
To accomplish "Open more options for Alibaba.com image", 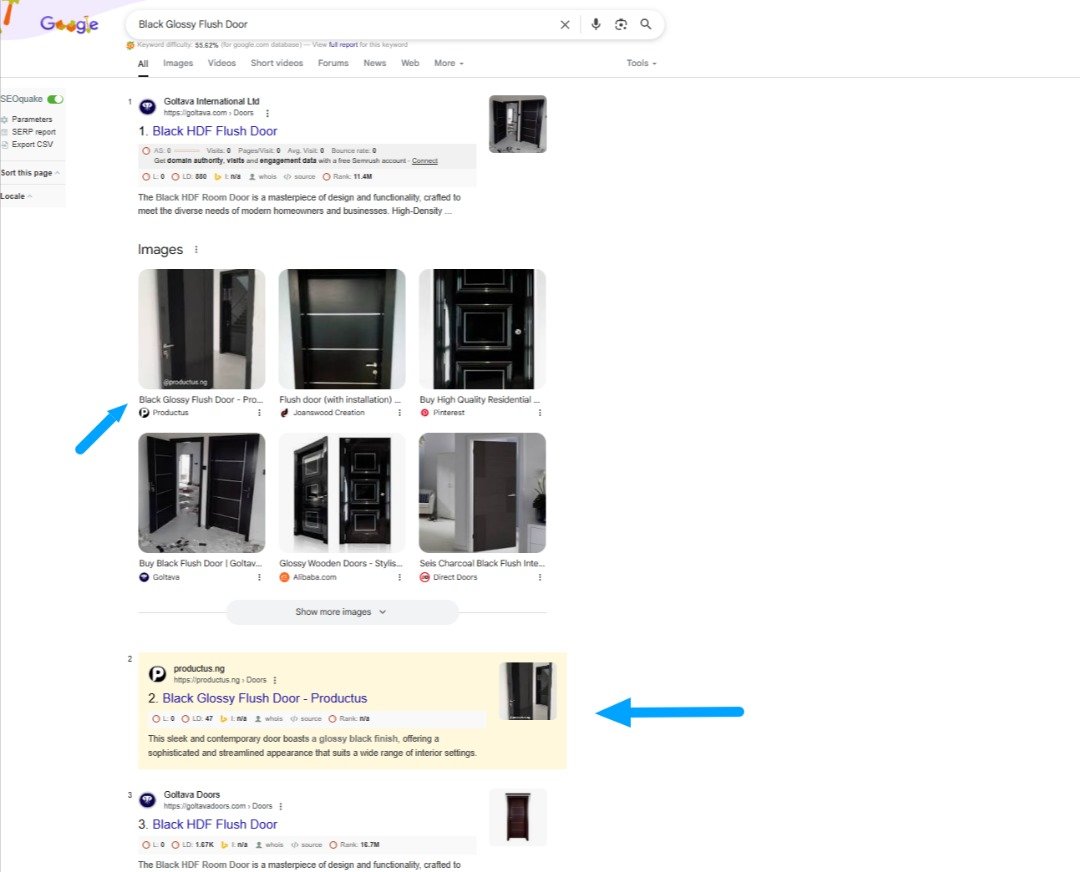I will [x=399, y=577].
